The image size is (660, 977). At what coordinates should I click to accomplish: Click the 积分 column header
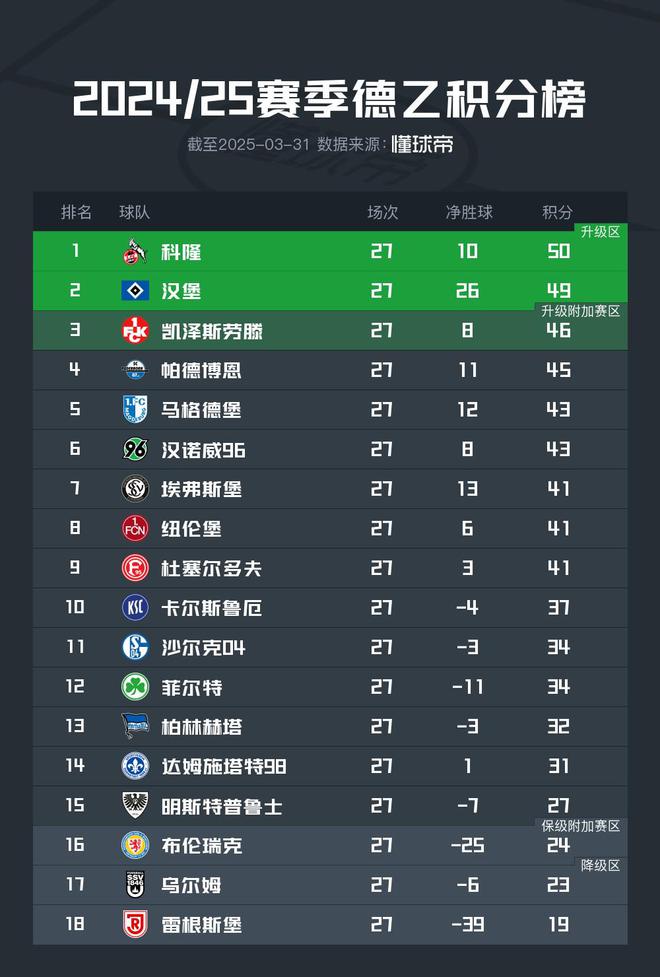(557, 212)
